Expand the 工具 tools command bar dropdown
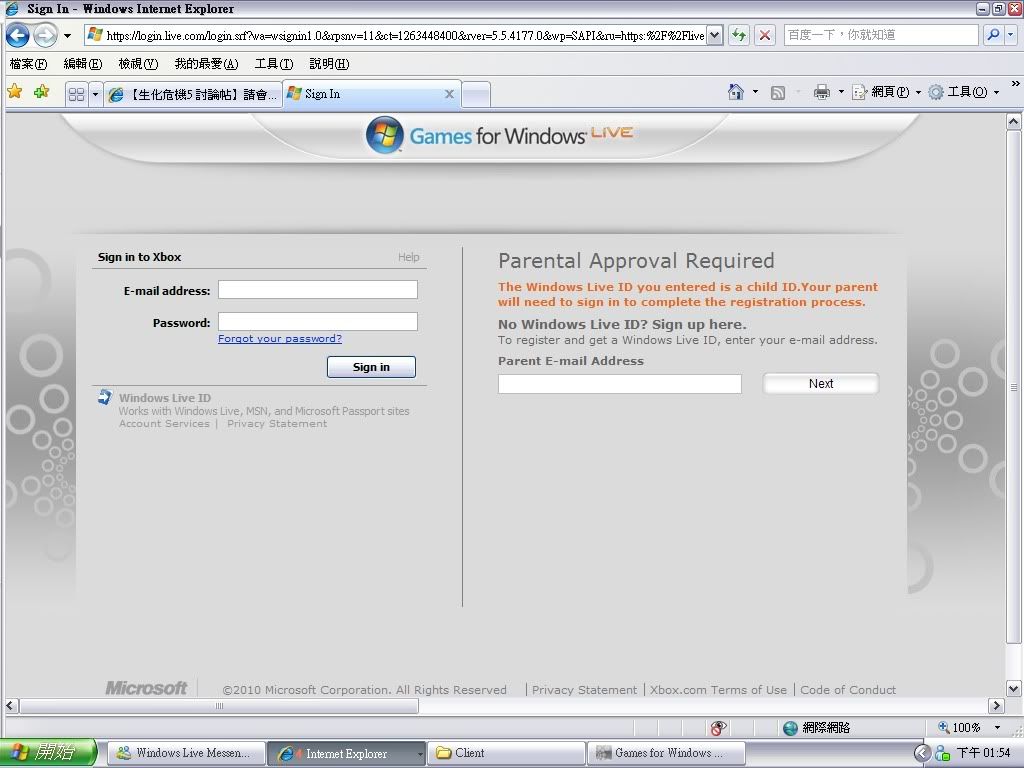The width and height of the screenshot is (1024, 768). coord(996,92)
